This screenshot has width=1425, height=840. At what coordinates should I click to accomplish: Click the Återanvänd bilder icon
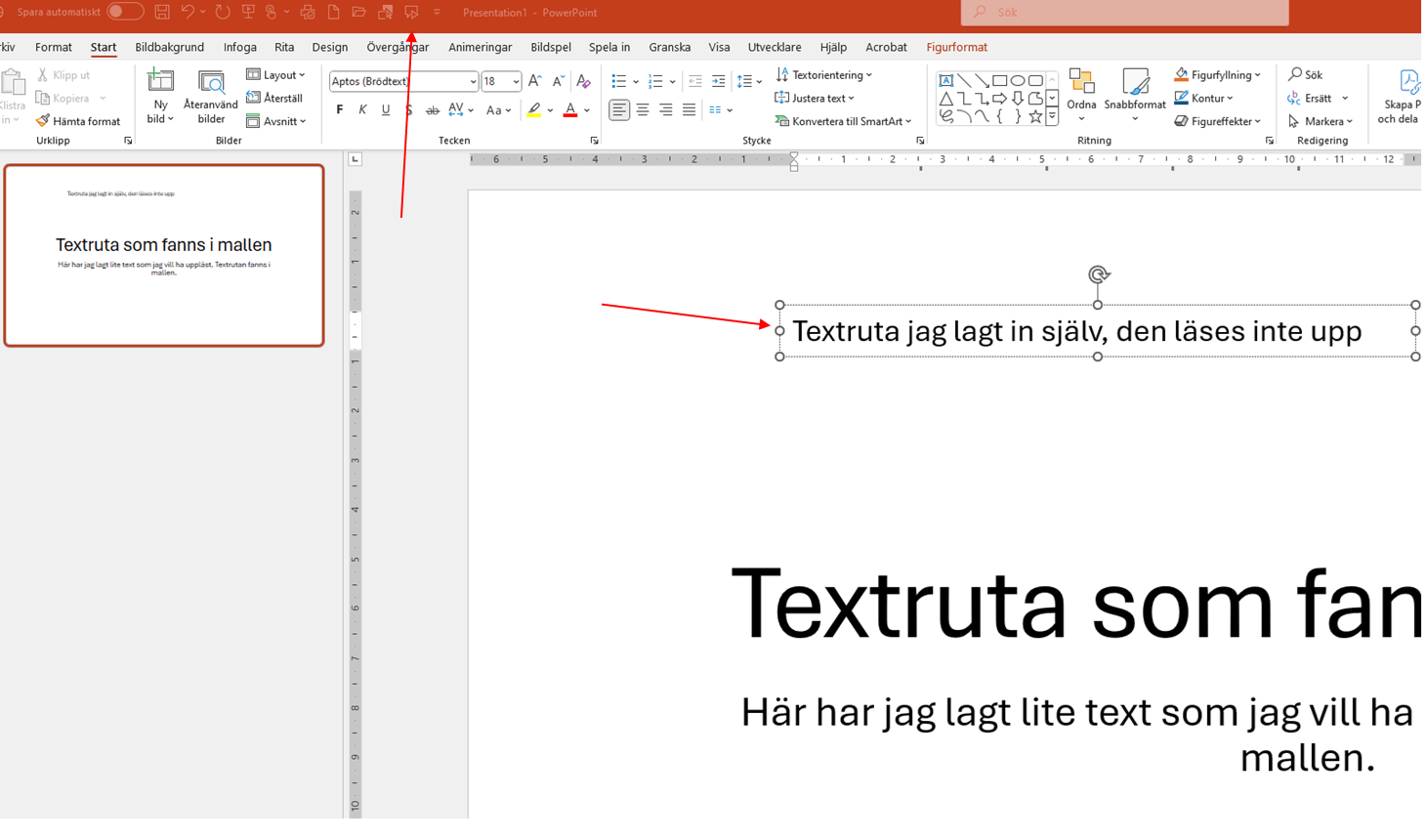tap(211, 84)
